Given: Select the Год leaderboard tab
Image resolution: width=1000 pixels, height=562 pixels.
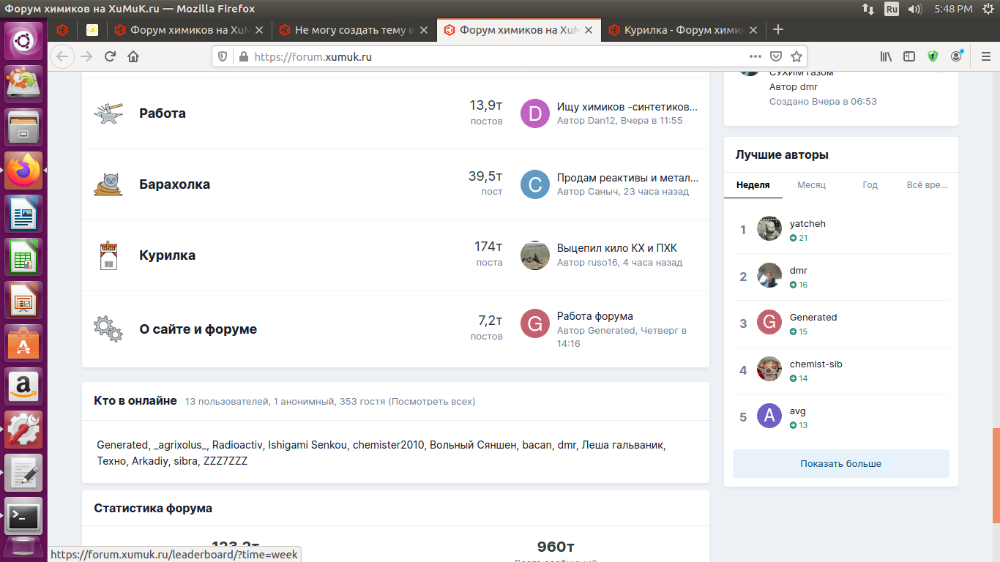Looking at the screenshot, I should (870, 185).
